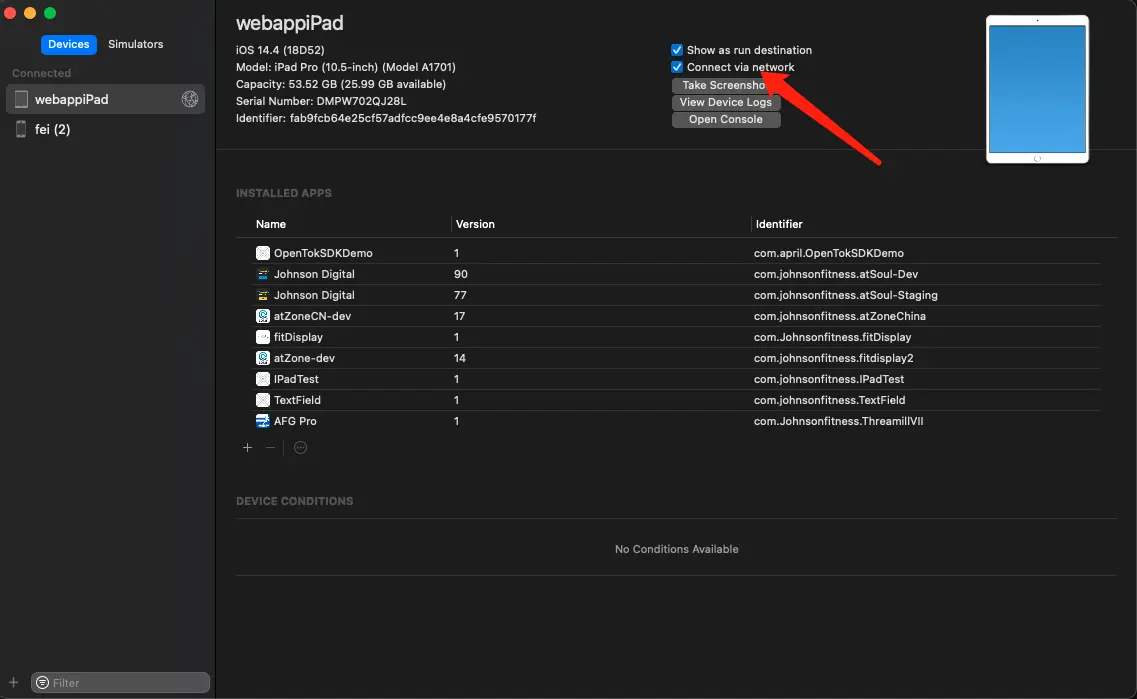Screen dimensions: 1137x699
Task: Click the green zoom window button
Action: click(50, 13)
